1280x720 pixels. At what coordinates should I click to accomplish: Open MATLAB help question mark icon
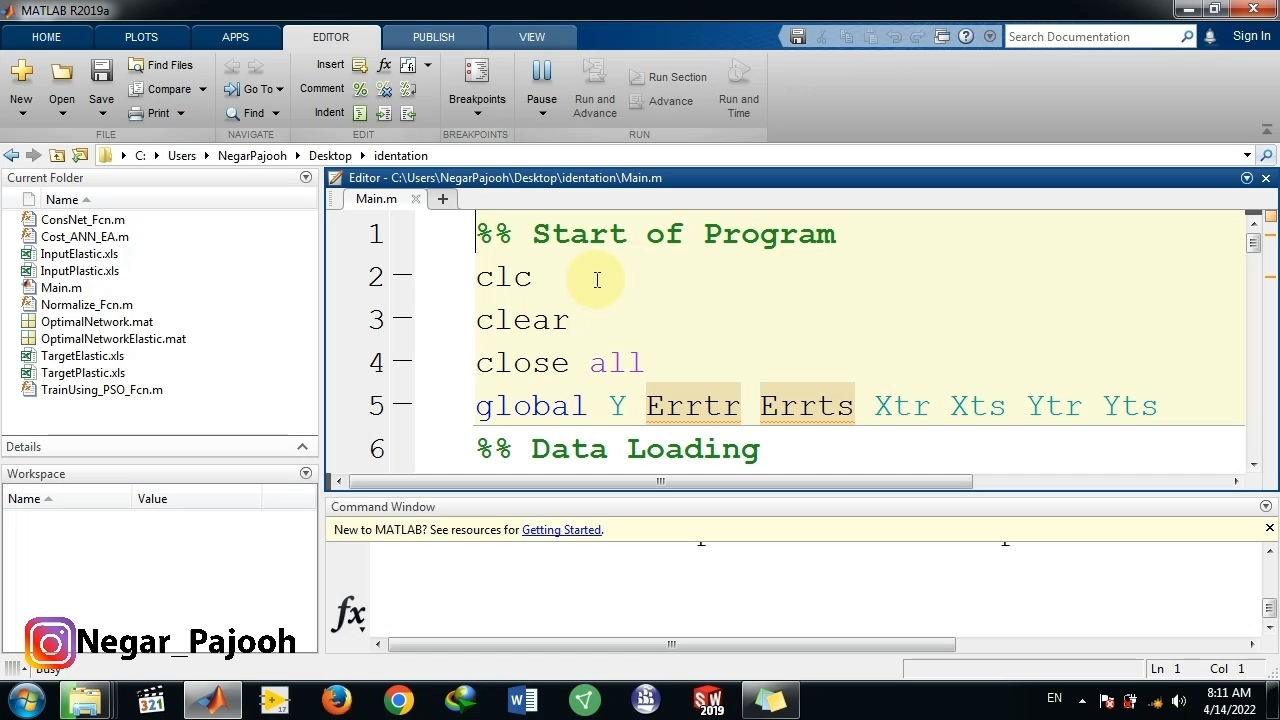coord(966,37)
